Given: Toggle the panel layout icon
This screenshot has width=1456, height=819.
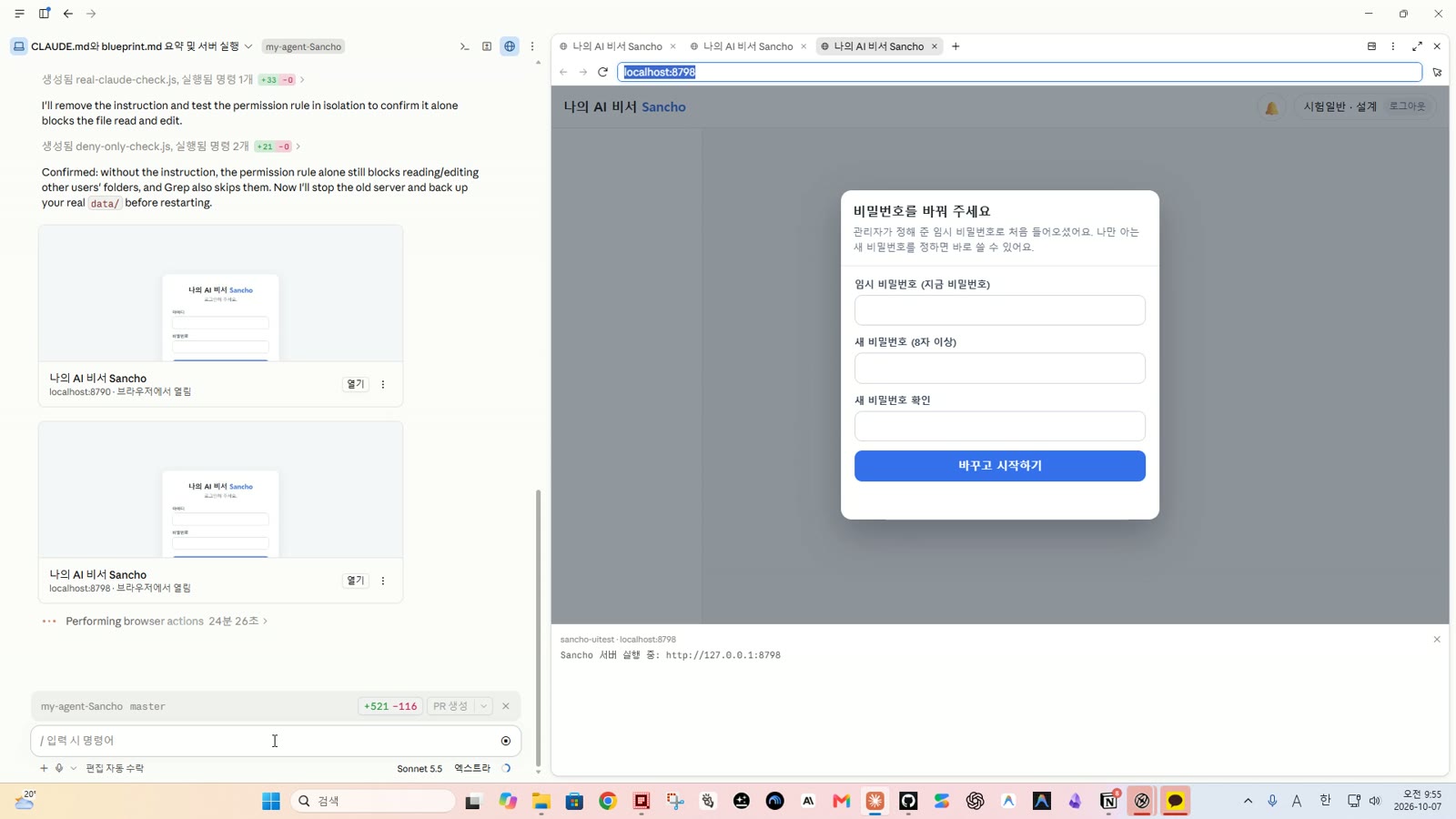Looking at the screenshot, I should [44, 14].
